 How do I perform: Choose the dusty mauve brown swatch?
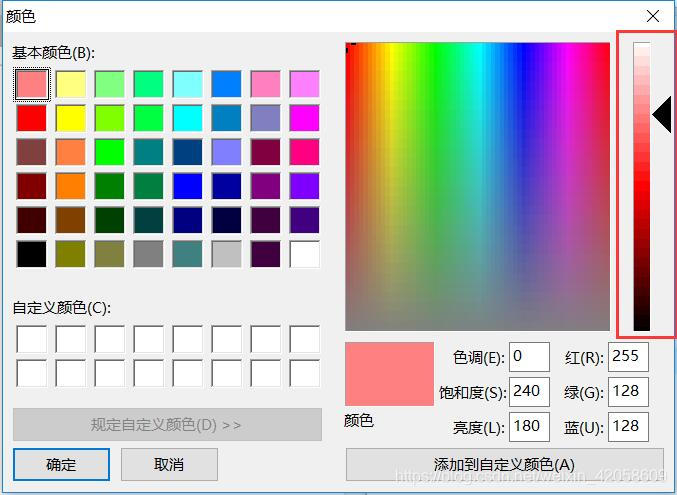pos(32,152)
